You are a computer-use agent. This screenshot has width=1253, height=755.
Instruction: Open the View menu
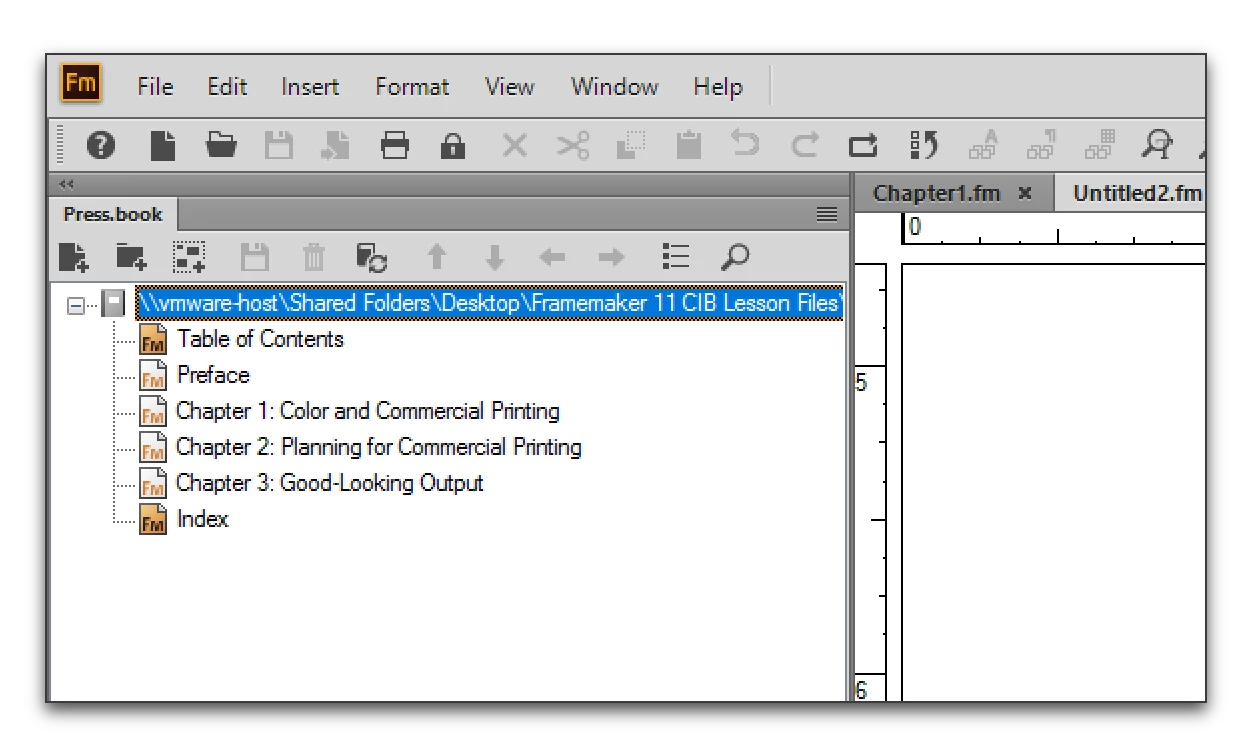point(509,86)
